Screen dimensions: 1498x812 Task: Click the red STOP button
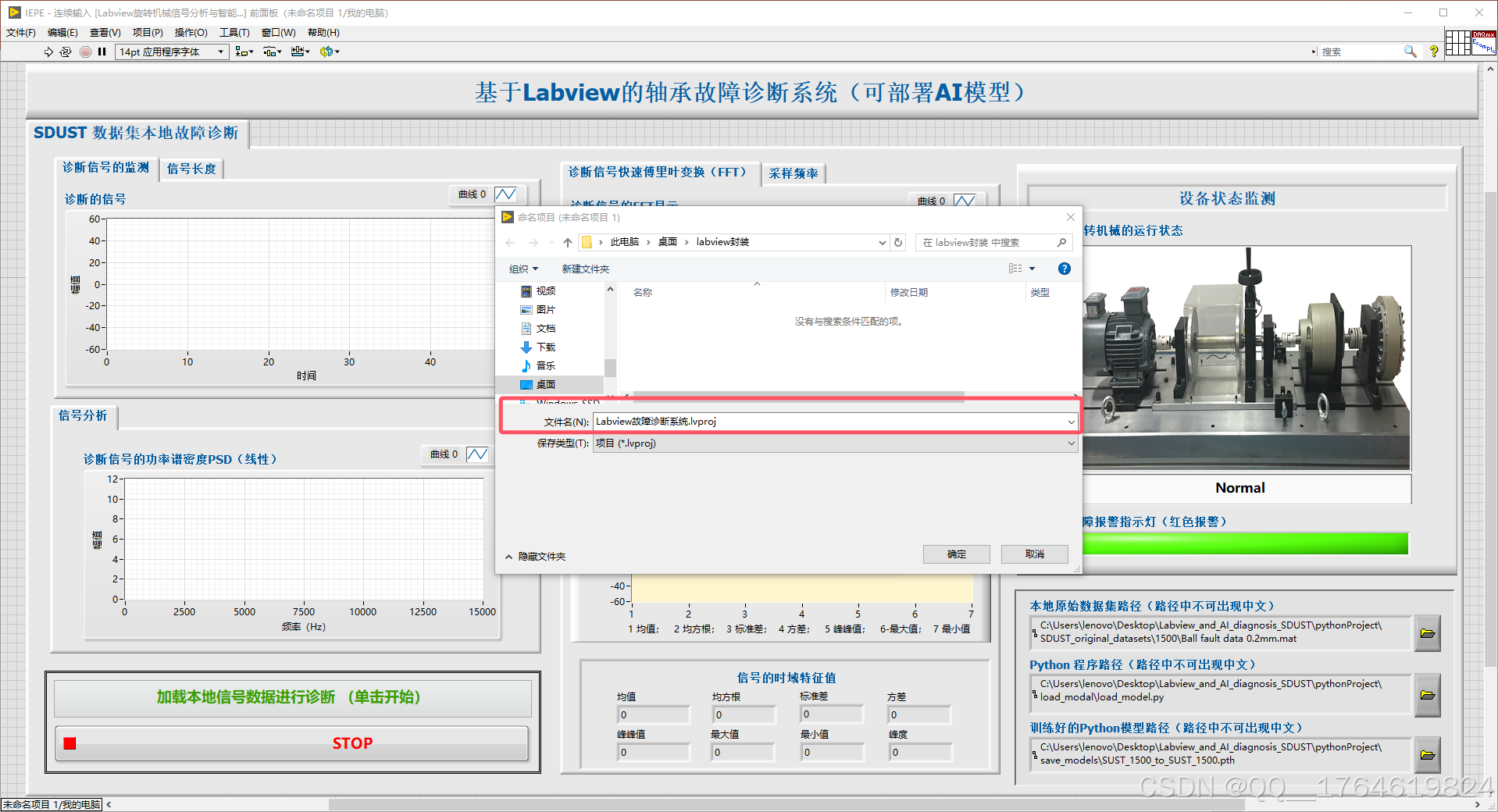292,743
